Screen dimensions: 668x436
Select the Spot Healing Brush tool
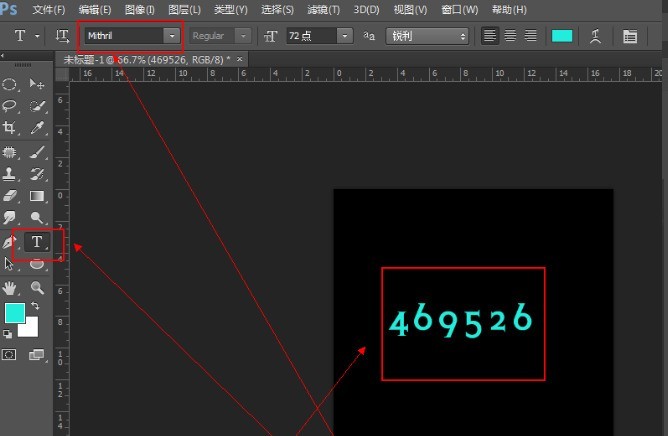(9, 152)
